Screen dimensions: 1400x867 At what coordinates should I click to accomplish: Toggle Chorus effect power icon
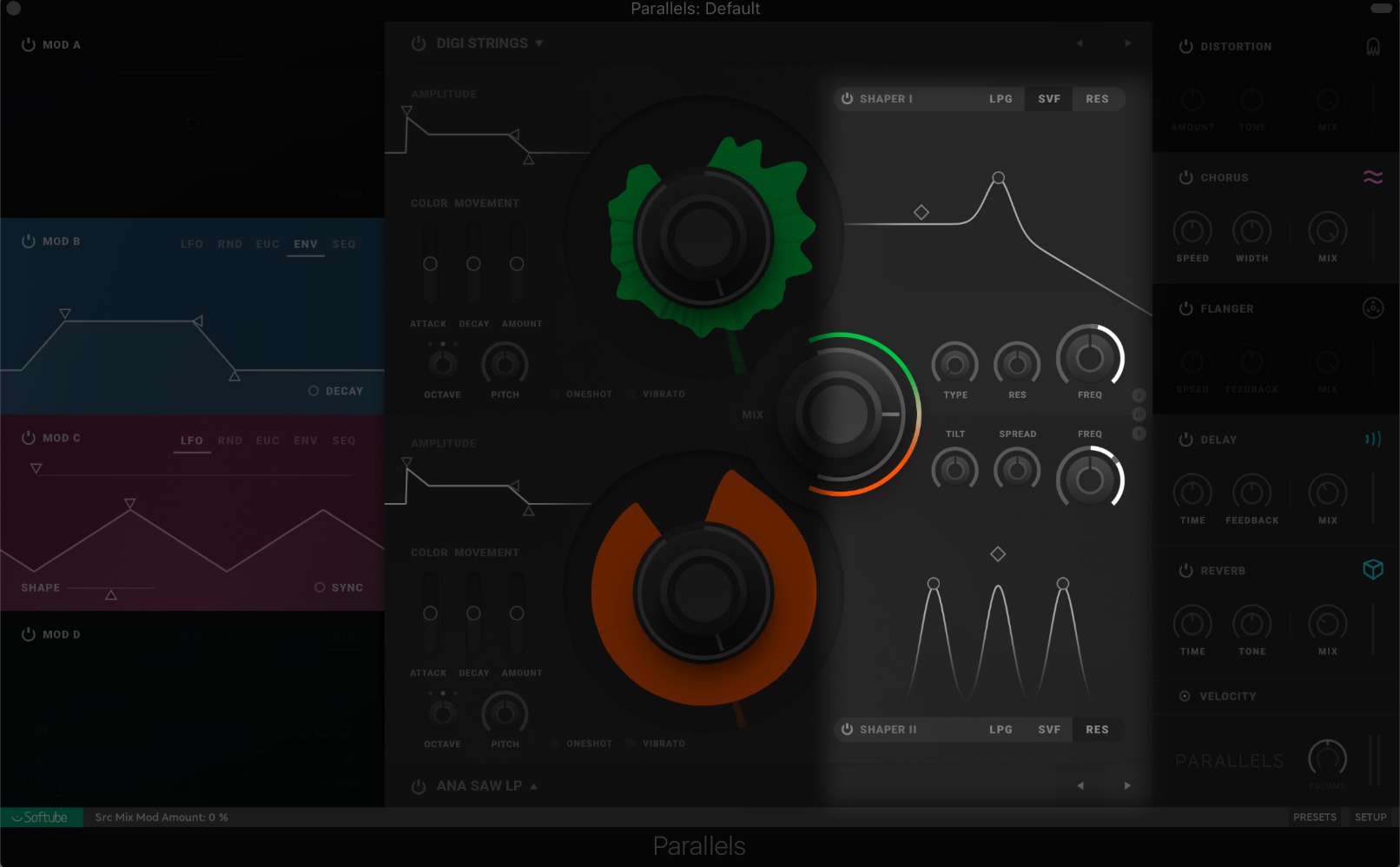tap(1185, 177)
